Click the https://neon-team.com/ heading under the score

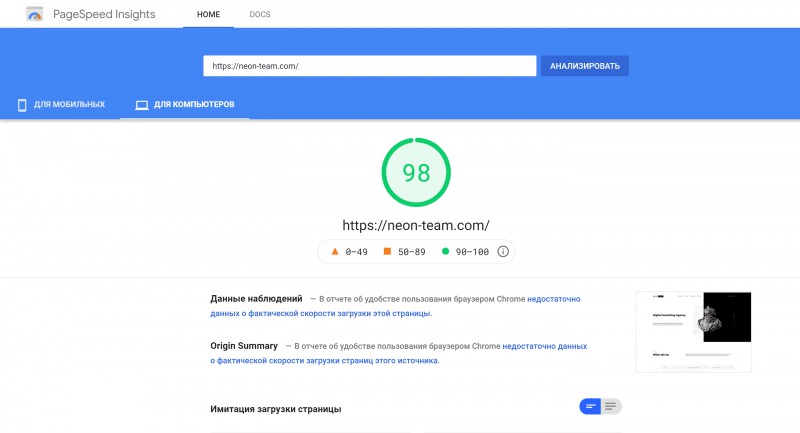tap(416, 225)
